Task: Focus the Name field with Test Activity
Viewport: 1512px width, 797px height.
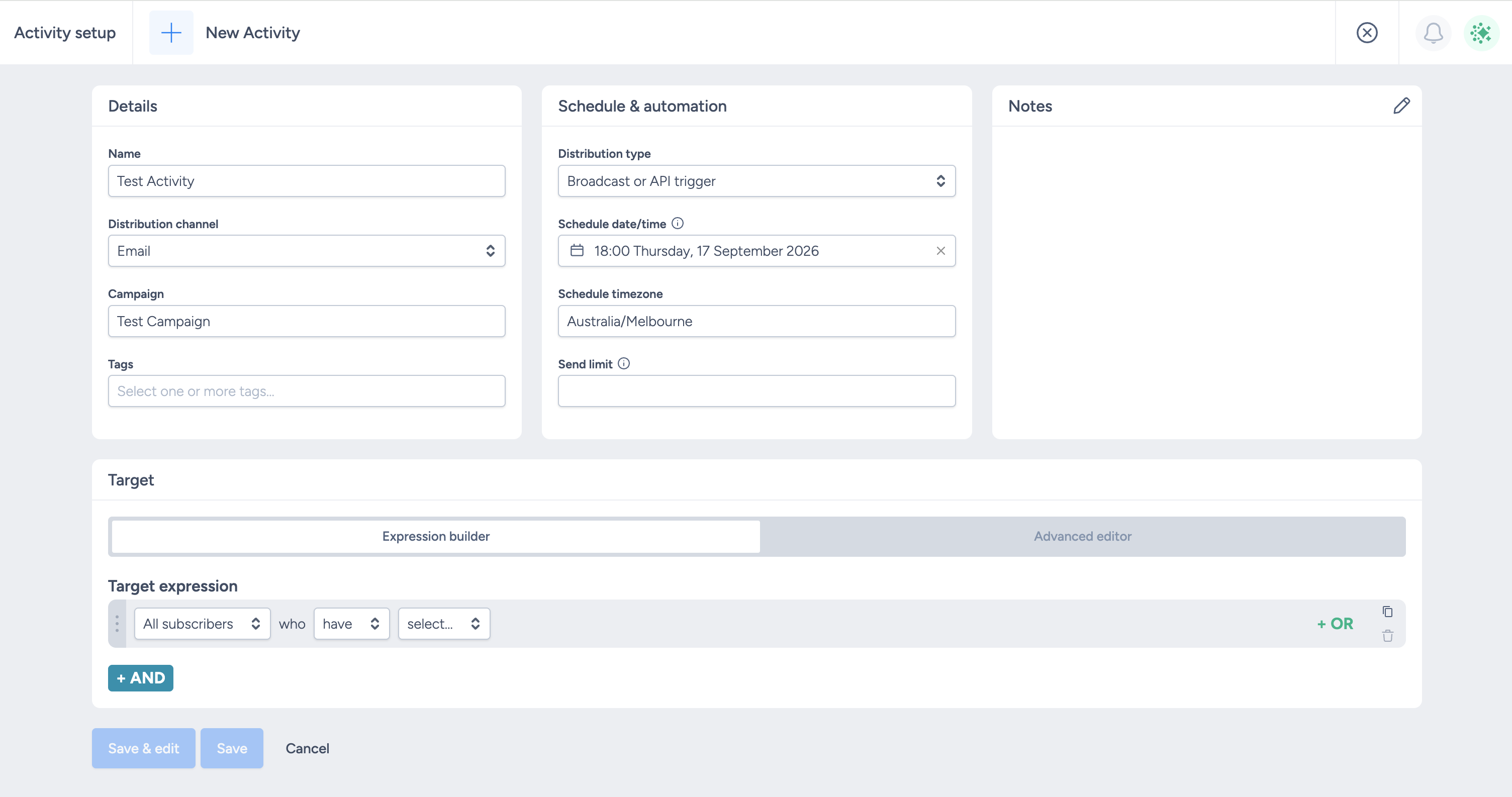Action: pos(307,181)
